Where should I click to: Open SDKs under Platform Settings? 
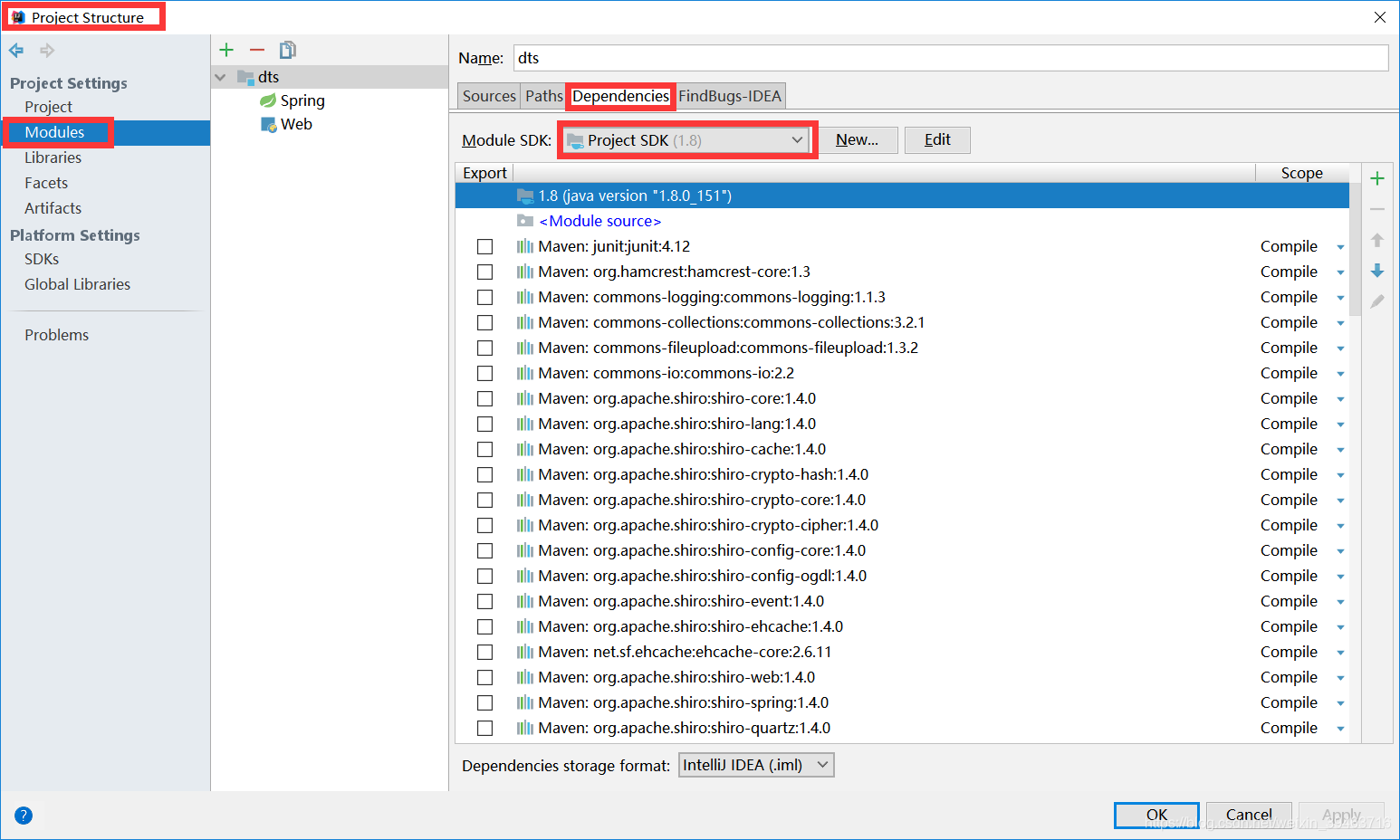pyautogui.click(x=42, y=259)
